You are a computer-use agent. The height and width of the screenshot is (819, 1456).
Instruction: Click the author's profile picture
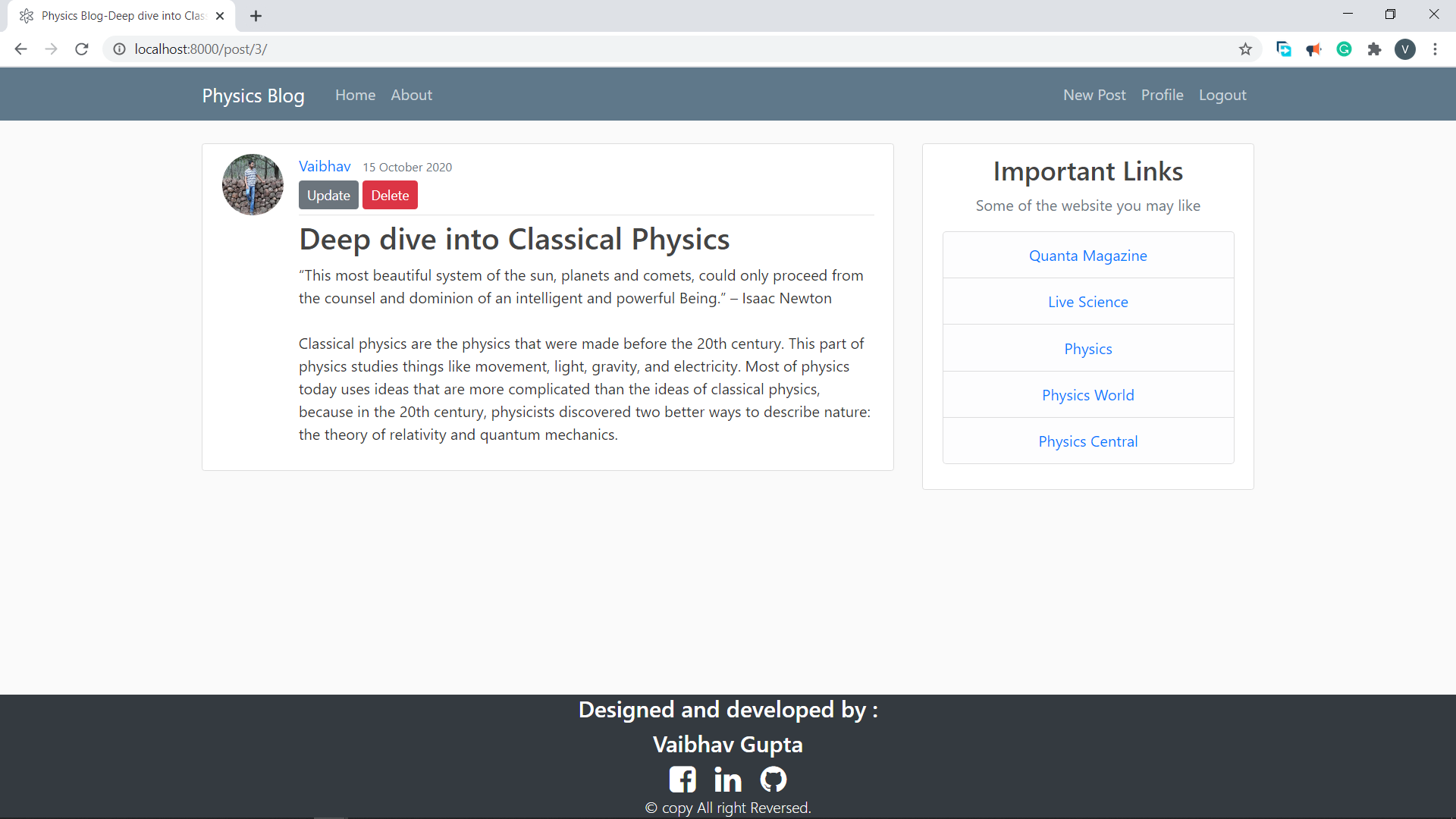coord(253,184)
